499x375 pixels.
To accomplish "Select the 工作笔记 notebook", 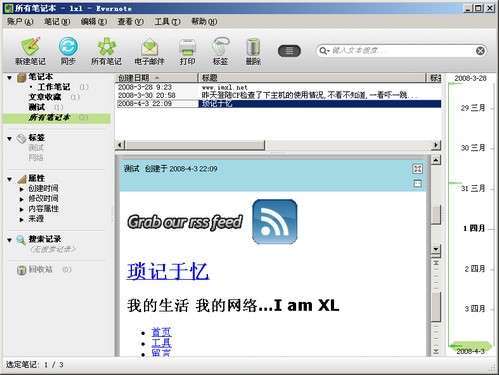I will click(54, 87).
